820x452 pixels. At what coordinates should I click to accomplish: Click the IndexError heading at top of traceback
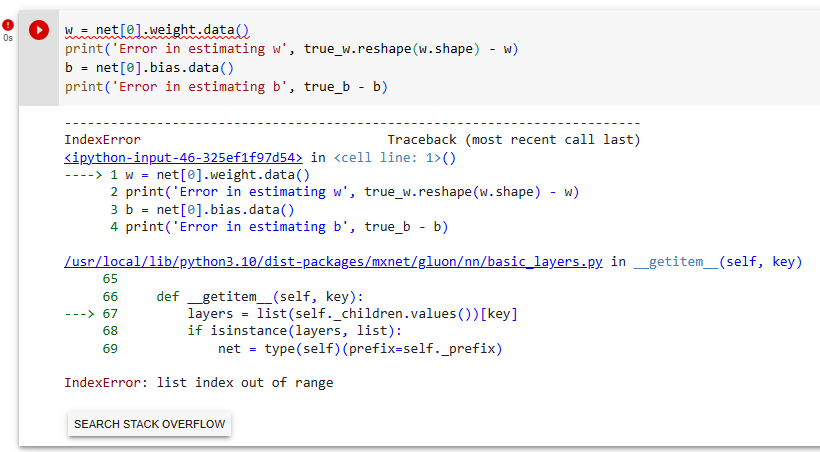click(102, 140)
